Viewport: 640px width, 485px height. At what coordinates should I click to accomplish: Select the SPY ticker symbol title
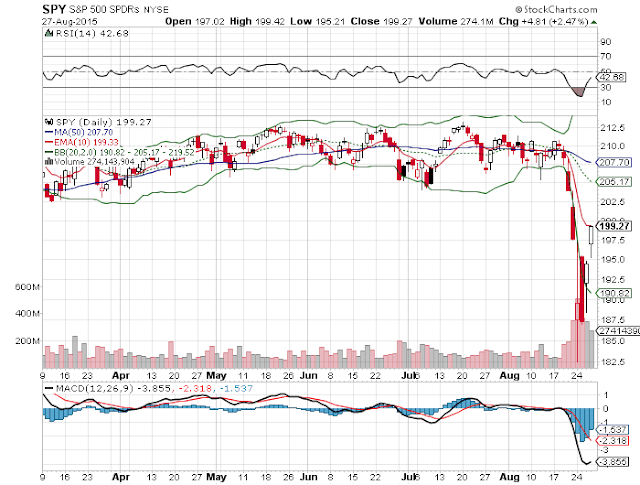53,9
